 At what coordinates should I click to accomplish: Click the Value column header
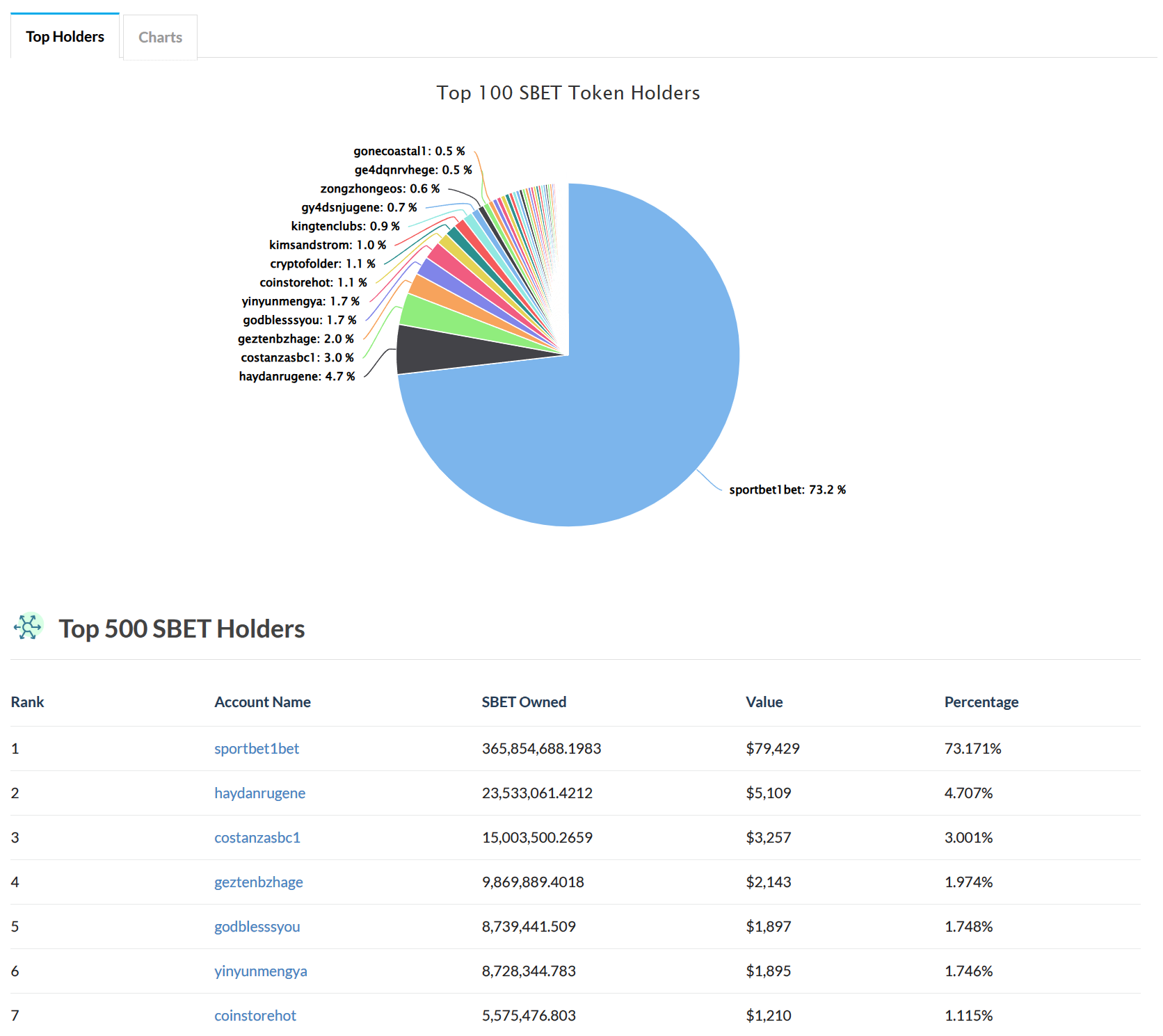point(764,702)
